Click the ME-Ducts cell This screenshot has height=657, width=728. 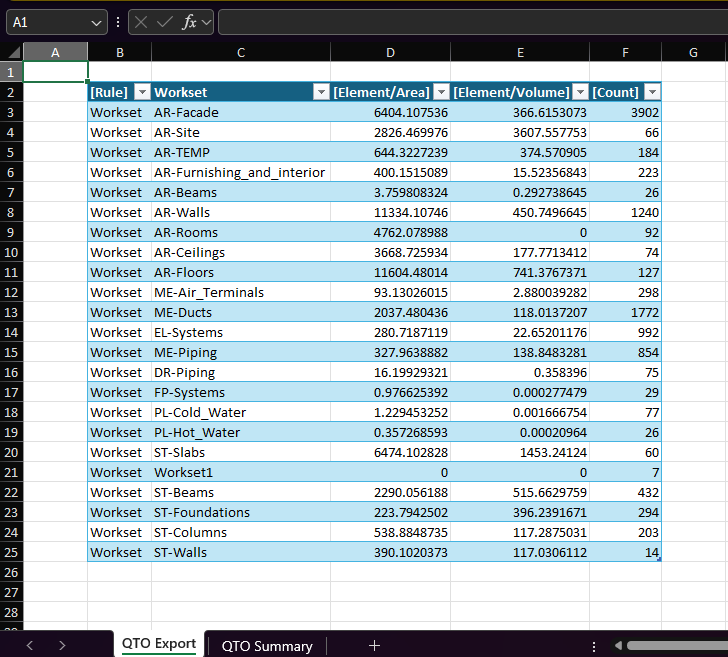(x=241, y=312)
